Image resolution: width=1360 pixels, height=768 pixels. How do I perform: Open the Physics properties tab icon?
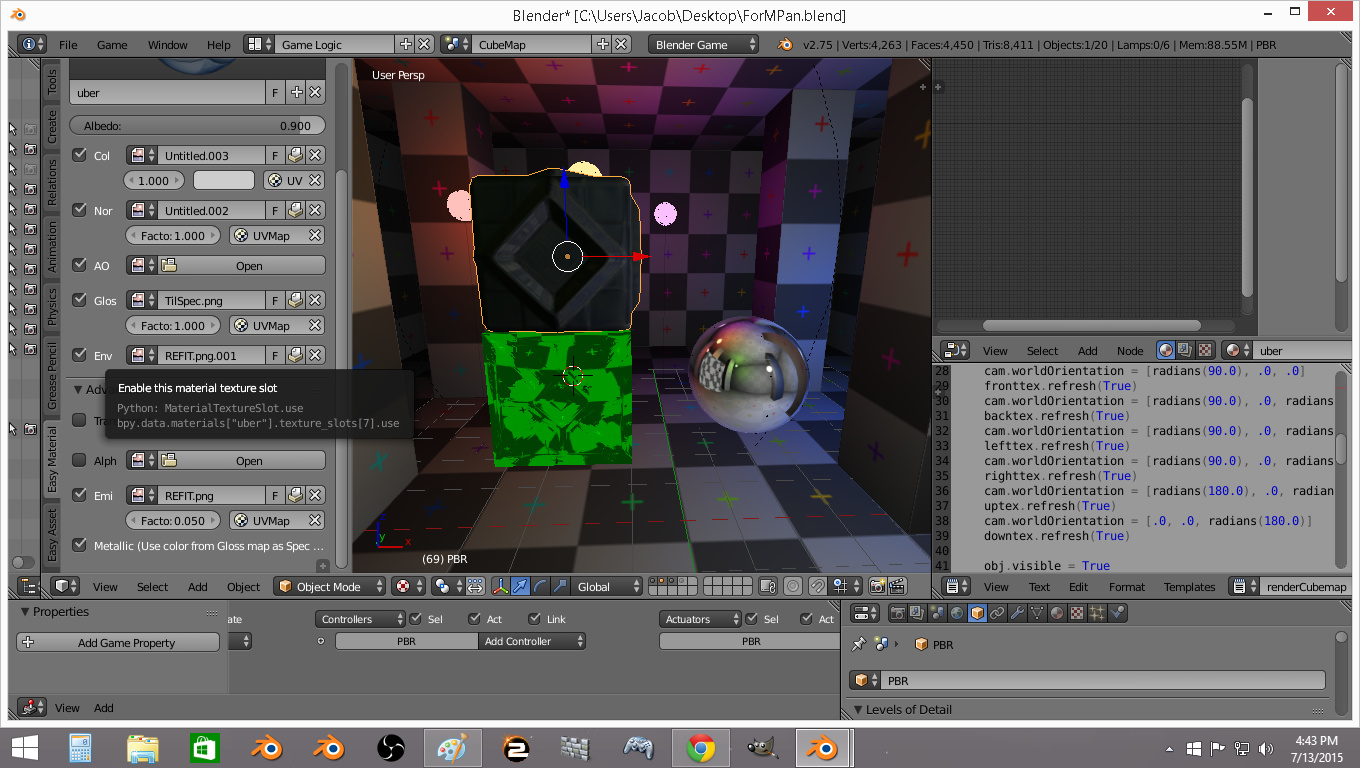click(x=1117, y=613)
